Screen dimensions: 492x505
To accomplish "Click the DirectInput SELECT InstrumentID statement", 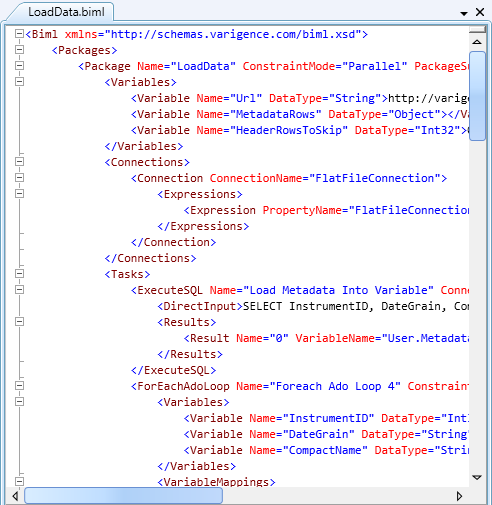I will [x=356, y=306].
